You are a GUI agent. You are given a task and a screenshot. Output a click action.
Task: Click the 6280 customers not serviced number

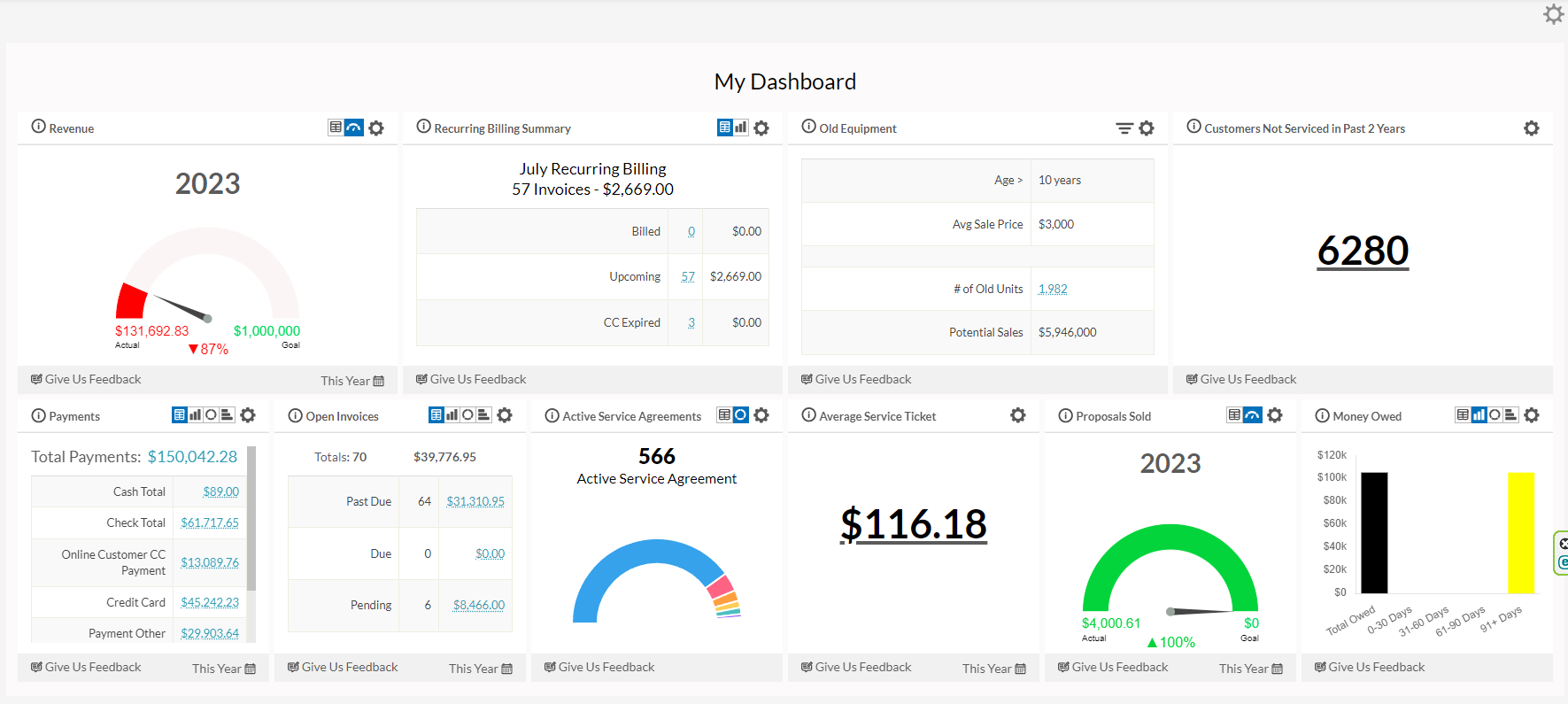1363,251
